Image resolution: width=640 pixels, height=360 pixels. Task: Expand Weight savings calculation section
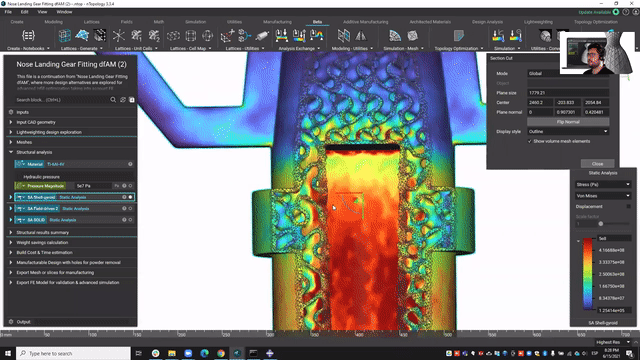(x=11, y=242)
